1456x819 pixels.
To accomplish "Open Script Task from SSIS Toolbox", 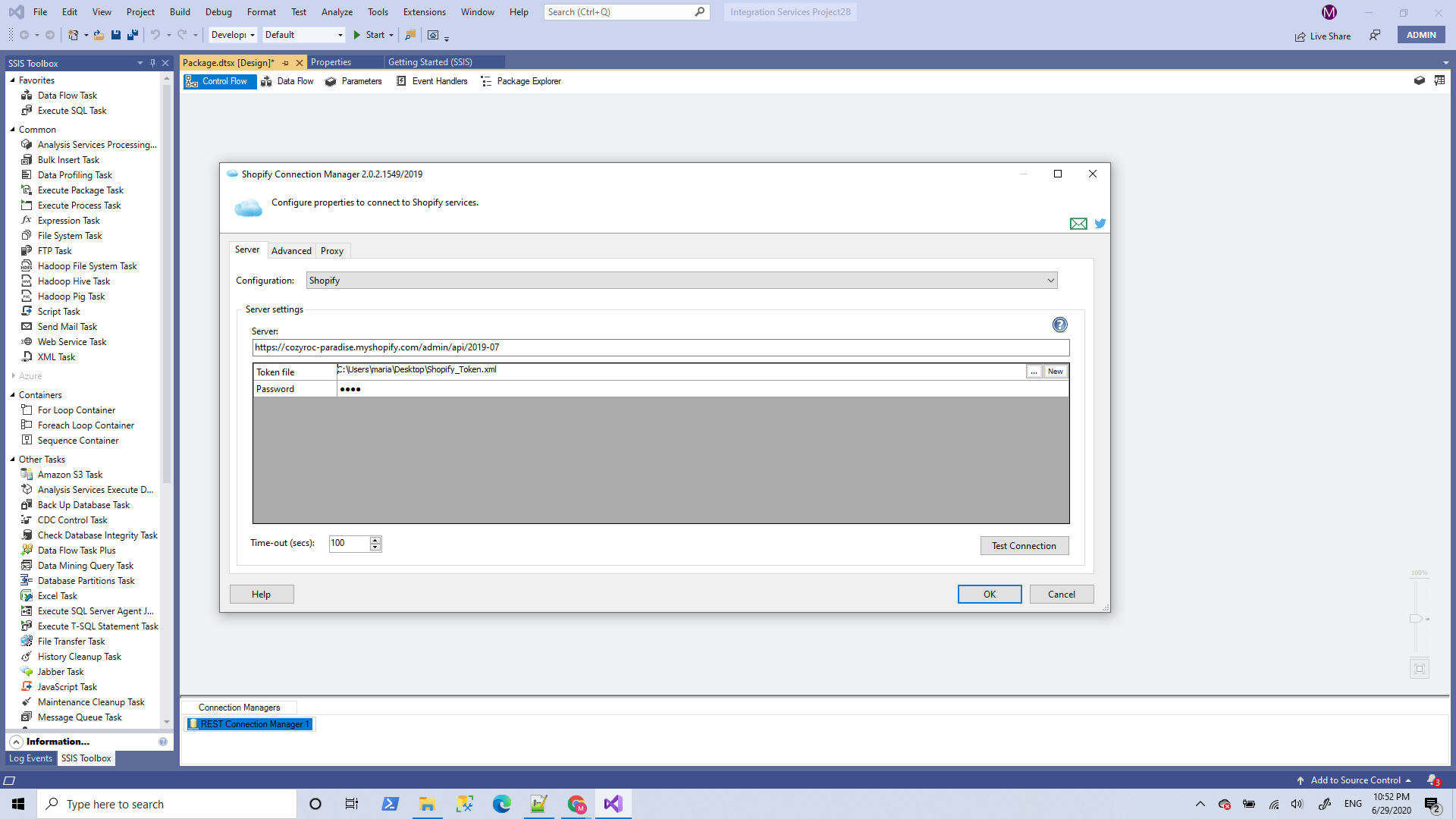I will (58, 312).
